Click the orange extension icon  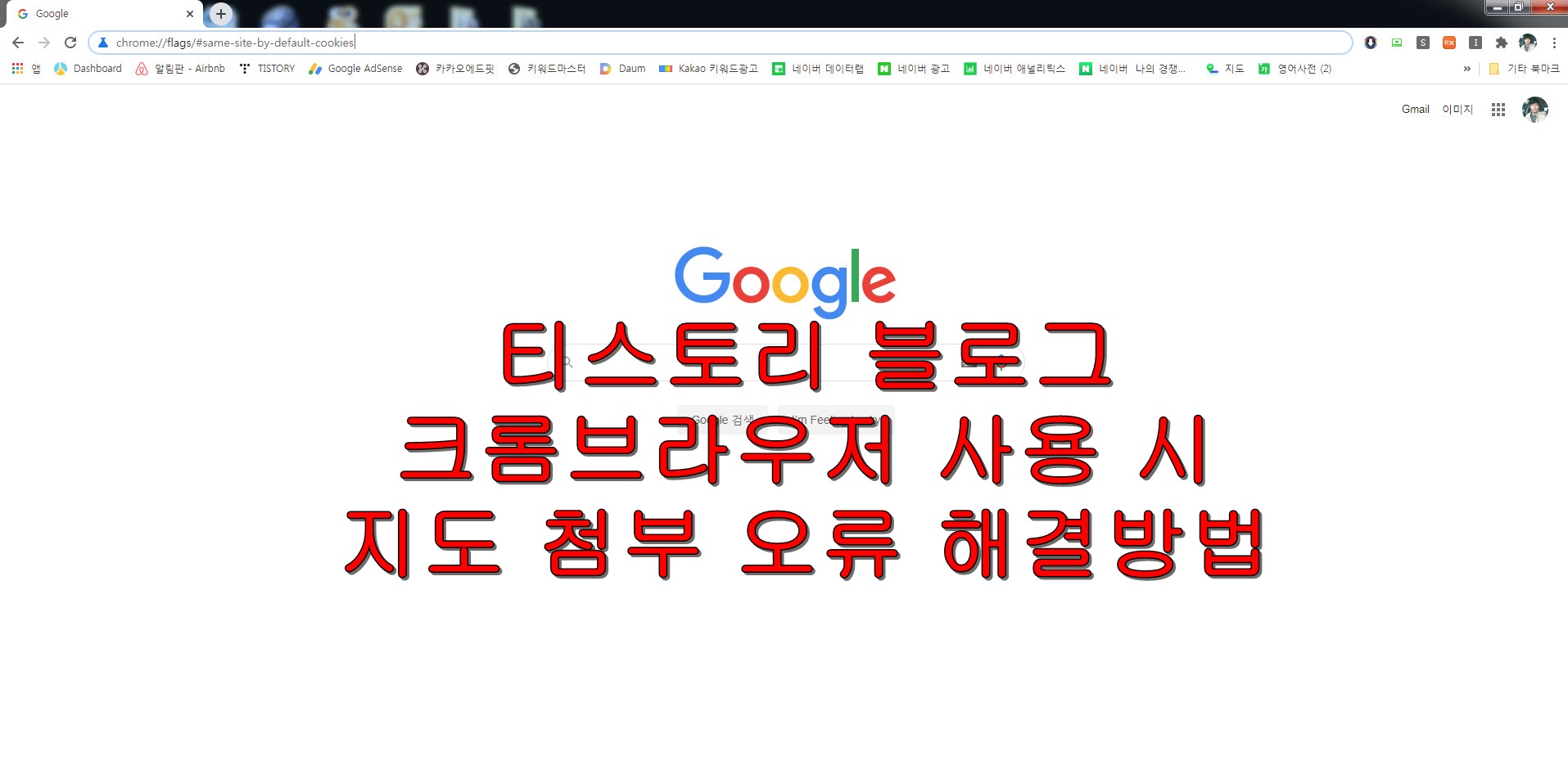pos(1449,43)
